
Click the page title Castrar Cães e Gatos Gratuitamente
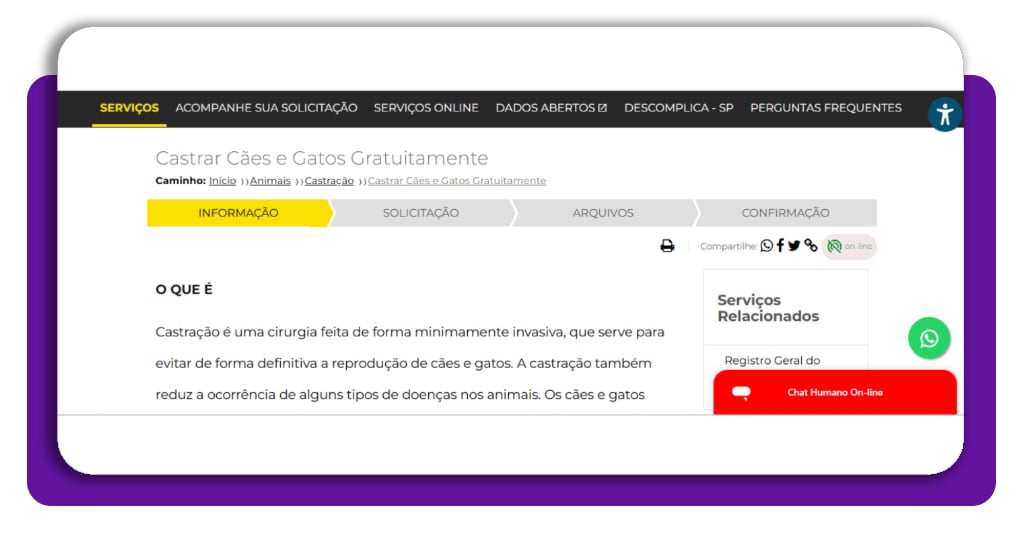[x=321, y=158]
